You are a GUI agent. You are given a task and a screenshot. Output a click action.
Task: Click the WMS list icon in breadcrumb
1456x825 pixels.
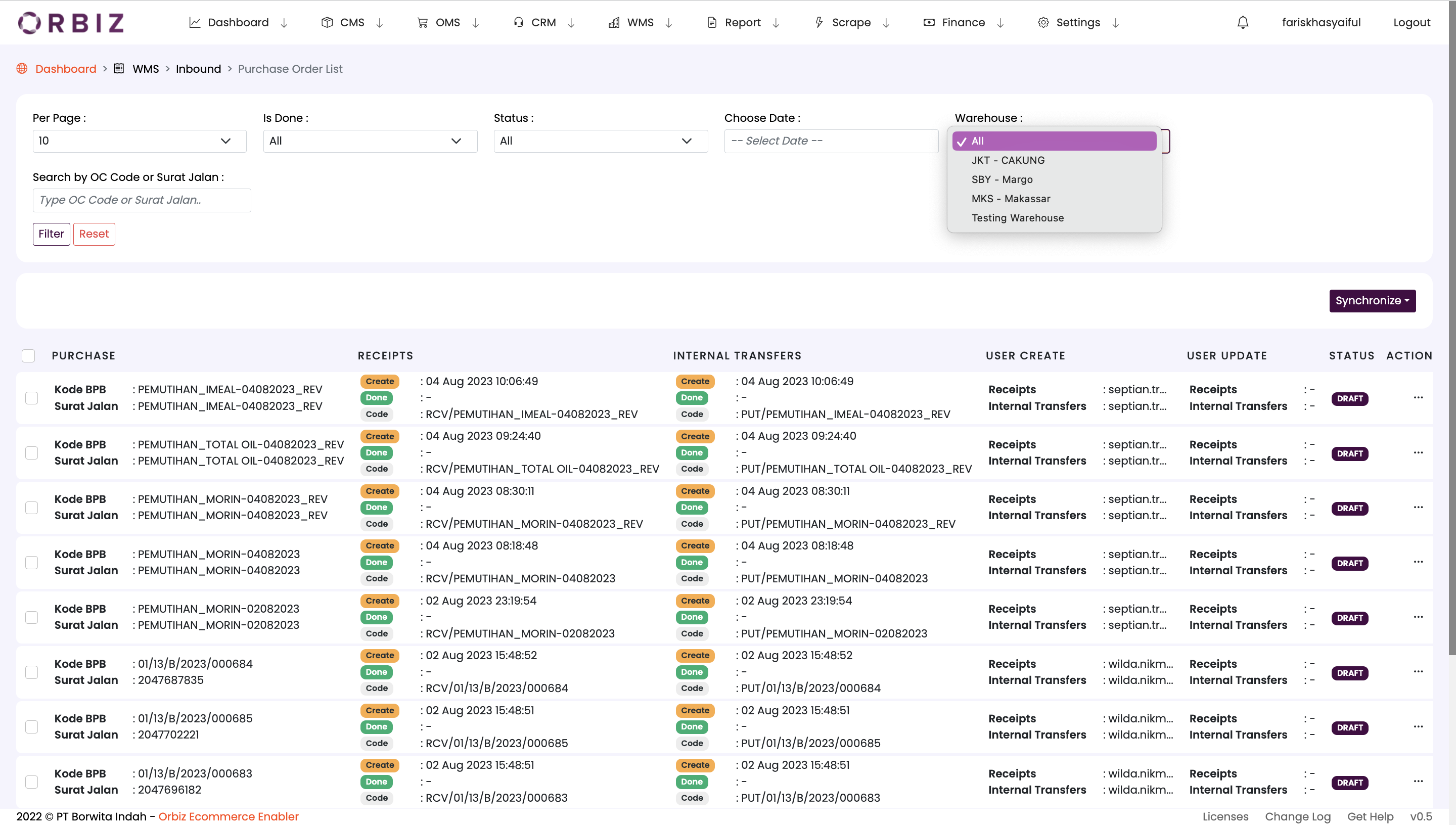tap(119, 69)
